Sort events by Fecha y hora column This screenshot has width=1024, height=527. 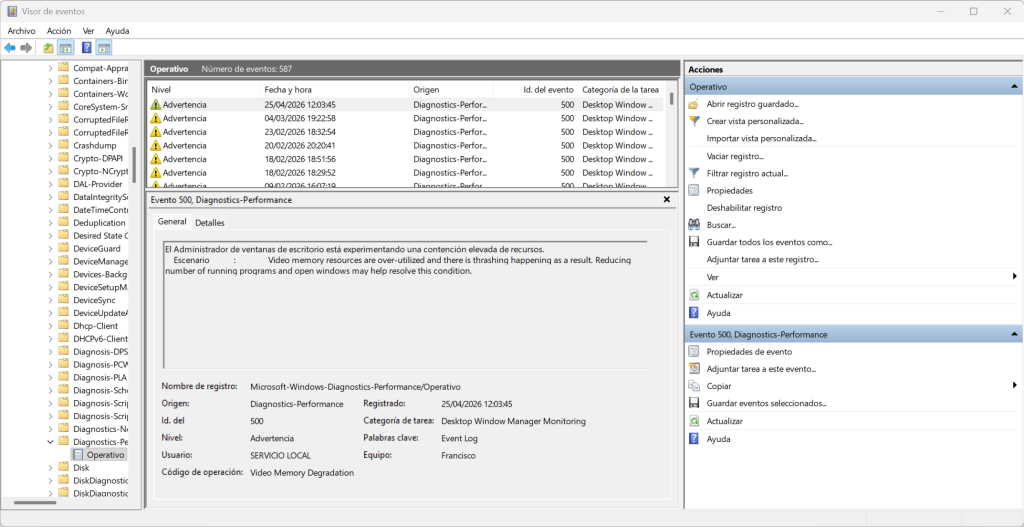(288, 90)
